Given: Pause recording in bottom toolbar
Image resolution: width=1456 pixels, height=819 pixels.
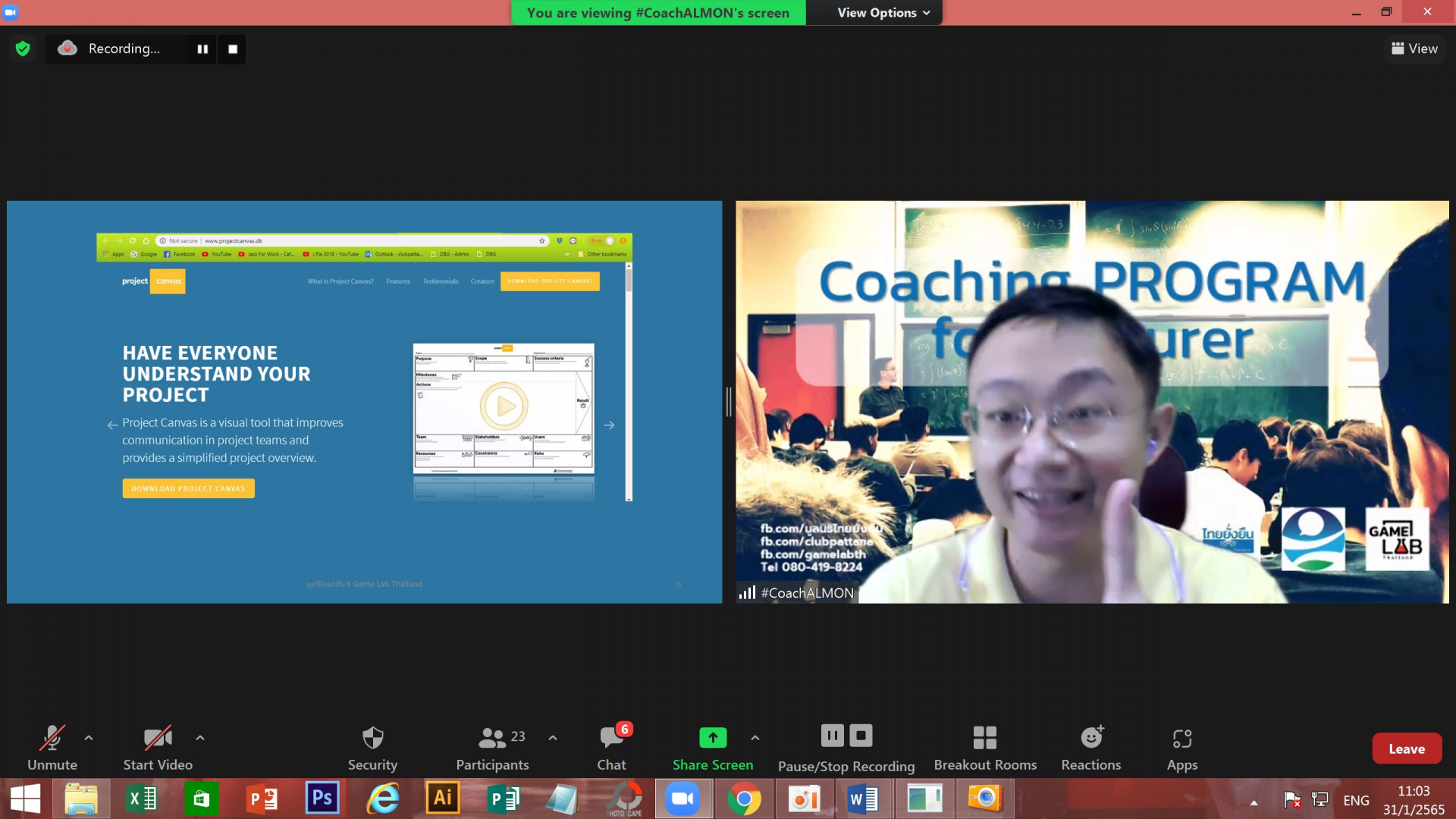Looking at the screenshot, I should (832, 736).
